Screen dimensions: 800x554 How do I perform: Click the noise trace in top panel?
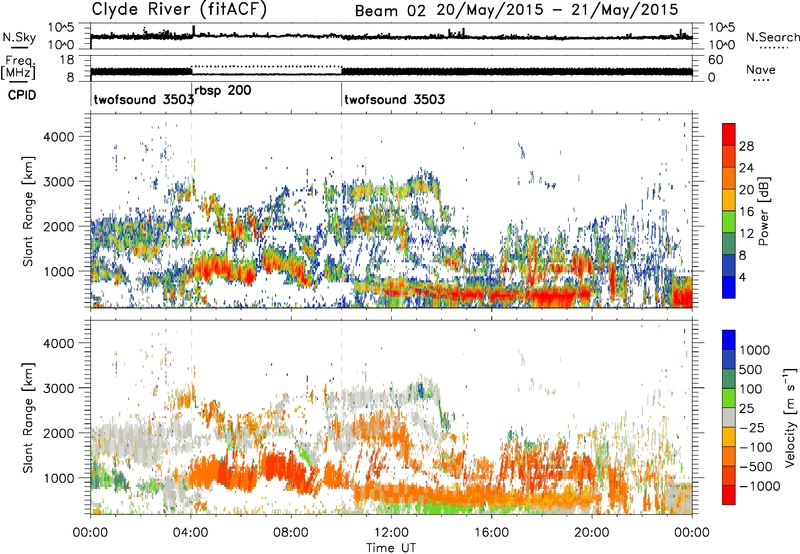point(391,36)
